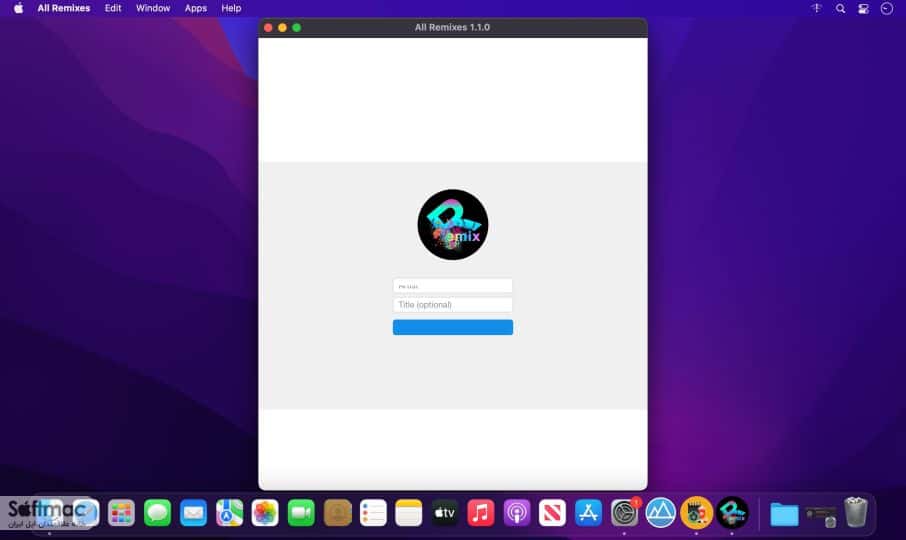
Task: Open Maps from the dock
Action: click(229, 513)
